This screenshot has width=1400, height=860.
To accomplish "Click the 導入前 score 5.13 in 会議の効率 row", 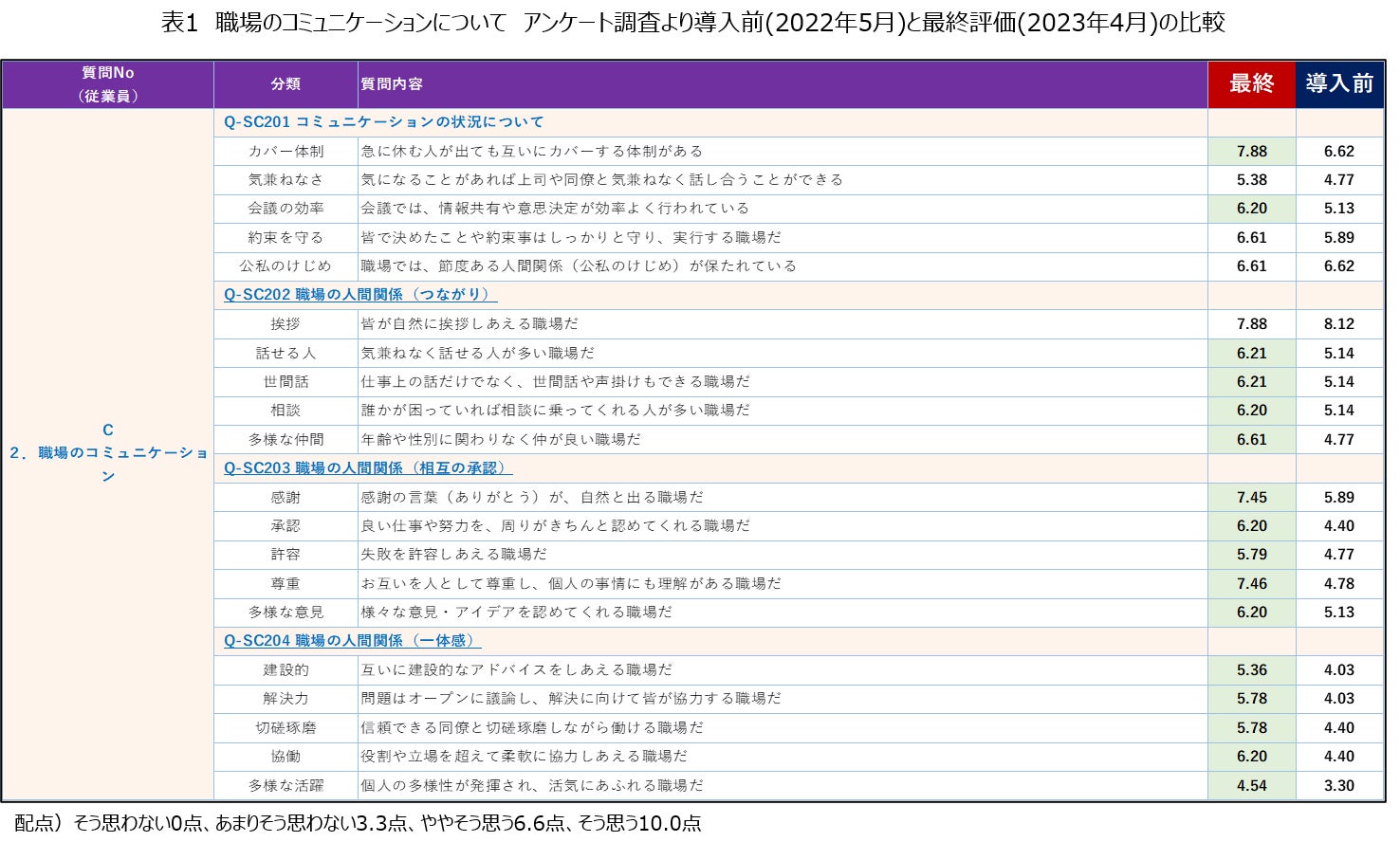I will pos(1339,209).
